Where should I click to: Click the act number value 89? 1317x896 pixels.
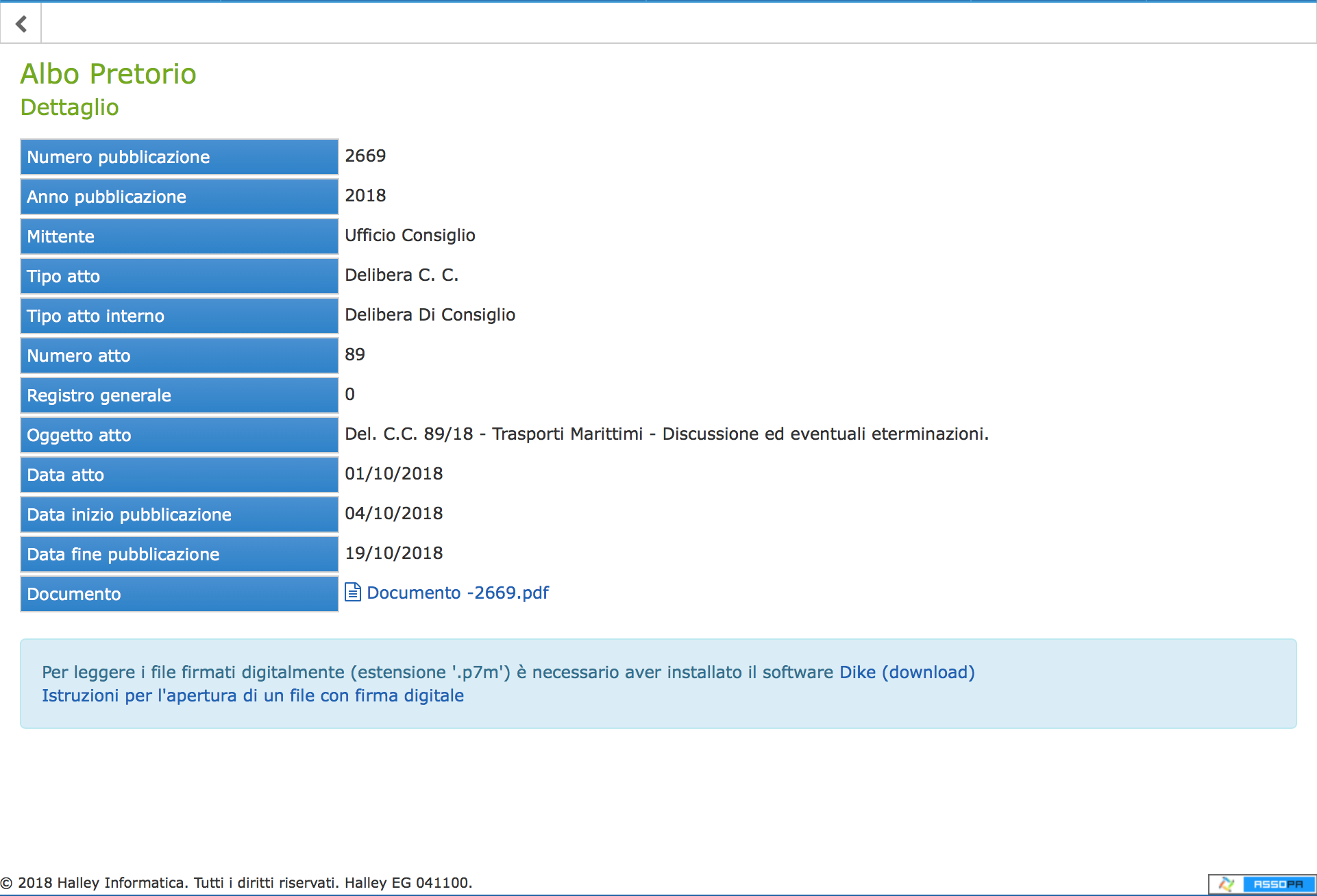(355, 354)
